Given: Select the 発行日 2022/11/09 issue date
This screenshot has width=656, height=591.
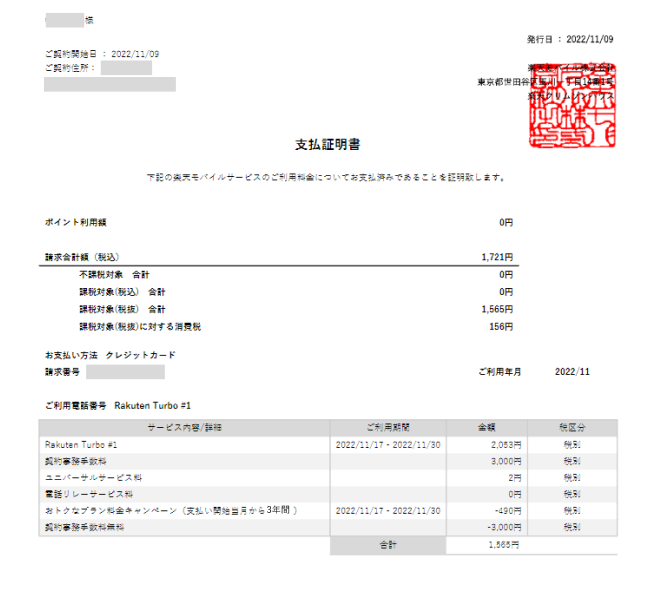Looking at the screenshot, I should click(570, 39).
